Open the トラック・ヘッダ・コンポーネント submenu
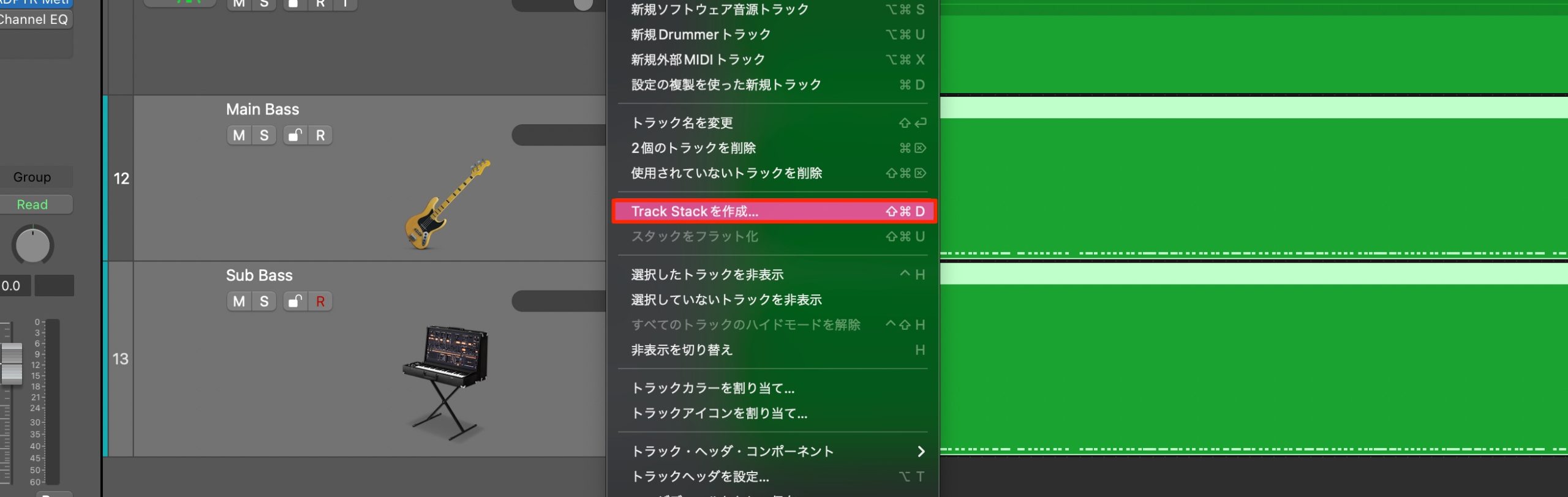This screenshot has width=1568, height=497. pos(773,451)
